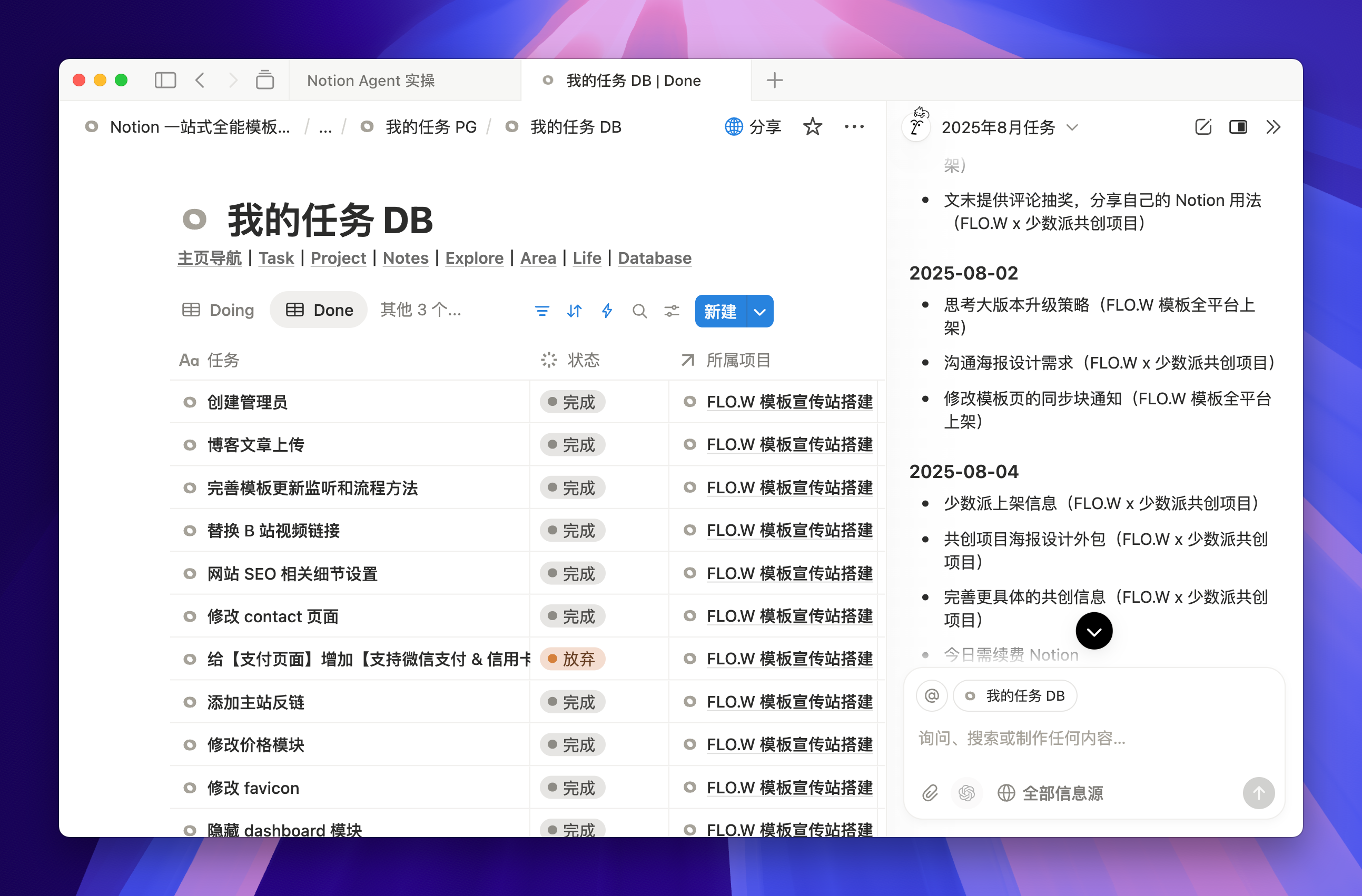Select the 我的任务 DB | Done tab

[636, 80]
